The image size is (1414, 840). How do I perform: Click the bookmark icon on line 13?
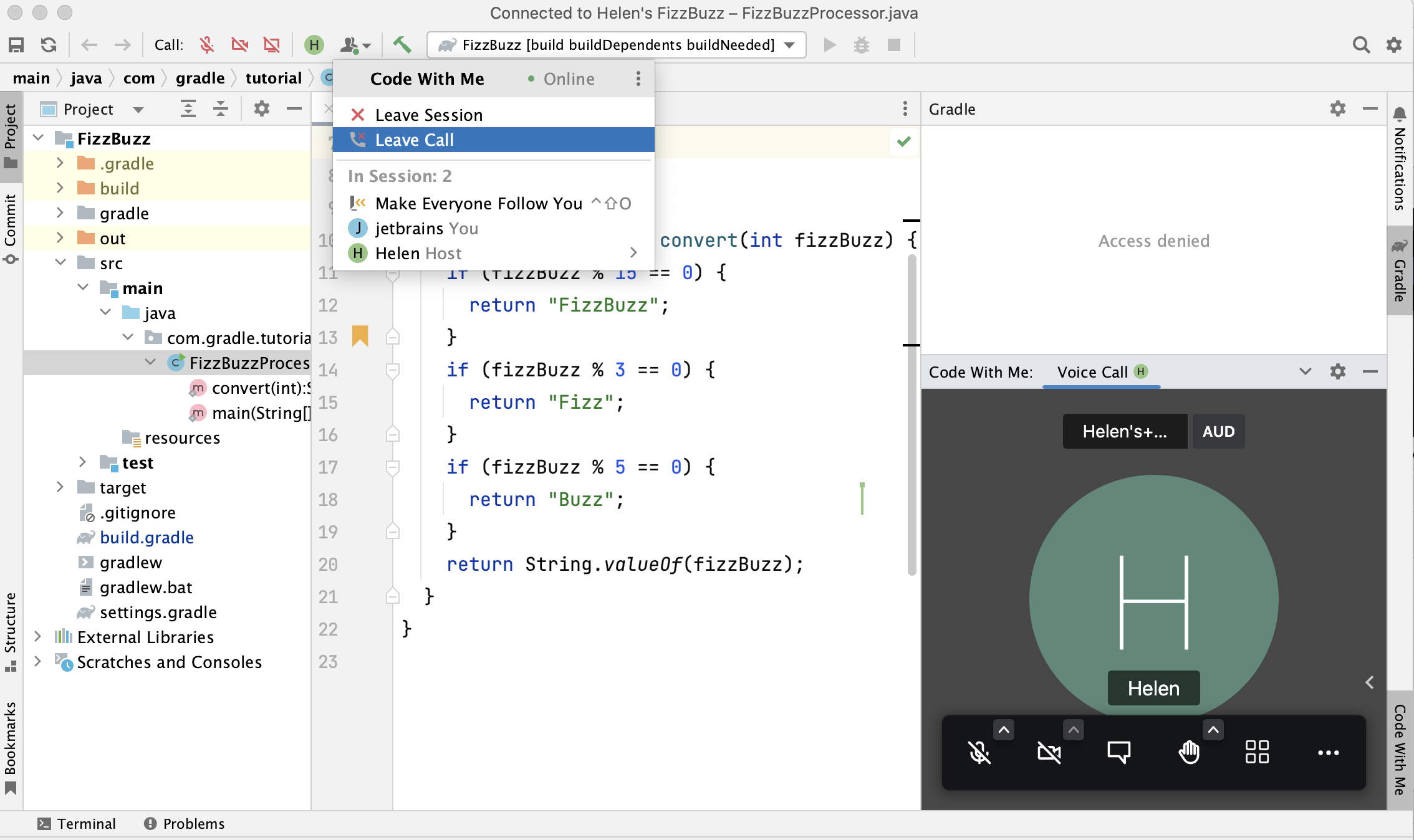pyautogui.click(x=360, y=336)
